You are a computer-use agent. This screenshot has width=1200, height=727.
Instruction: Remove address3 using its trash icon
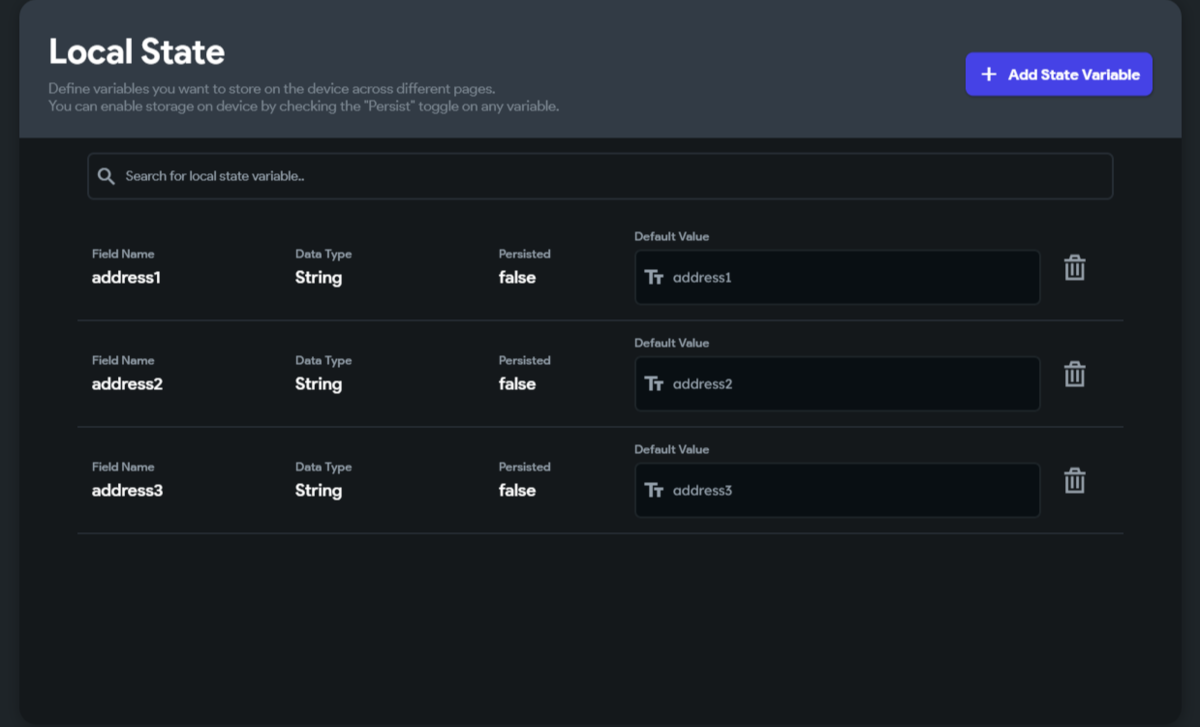pyautogui.click(x=1074, y=481)
